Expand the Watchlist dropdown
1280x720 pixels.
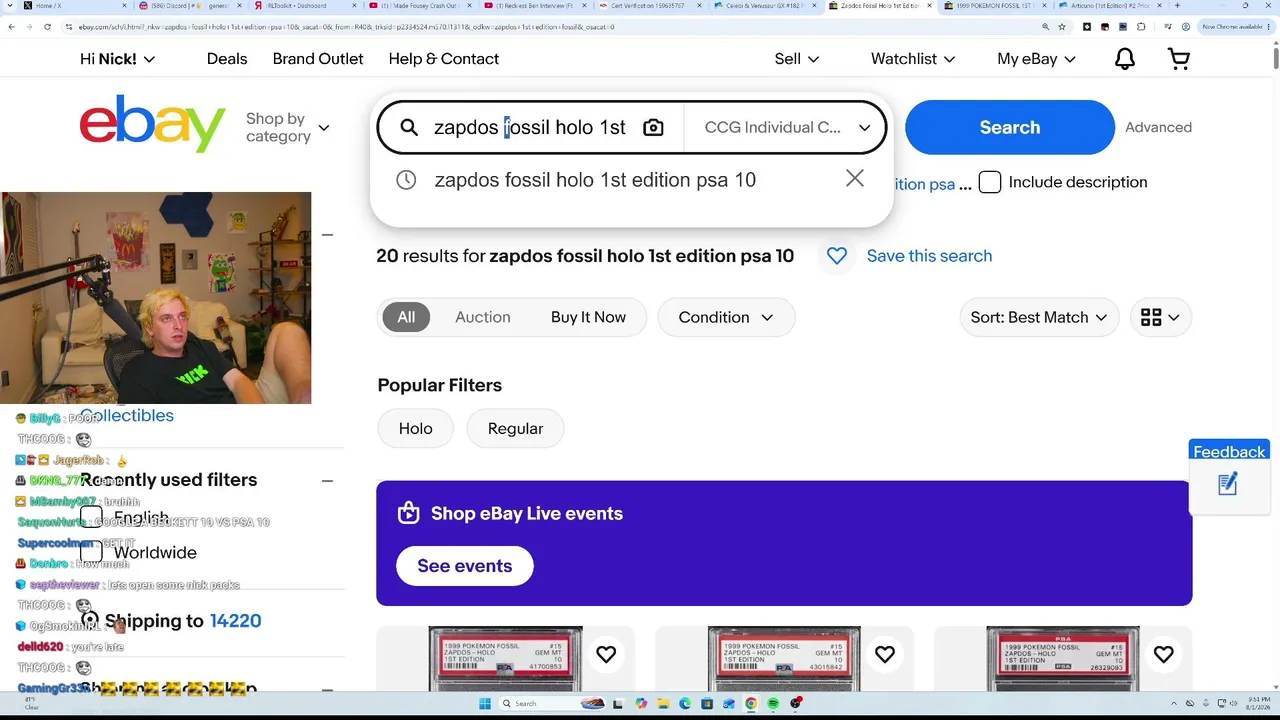click(x=913, y=59)
